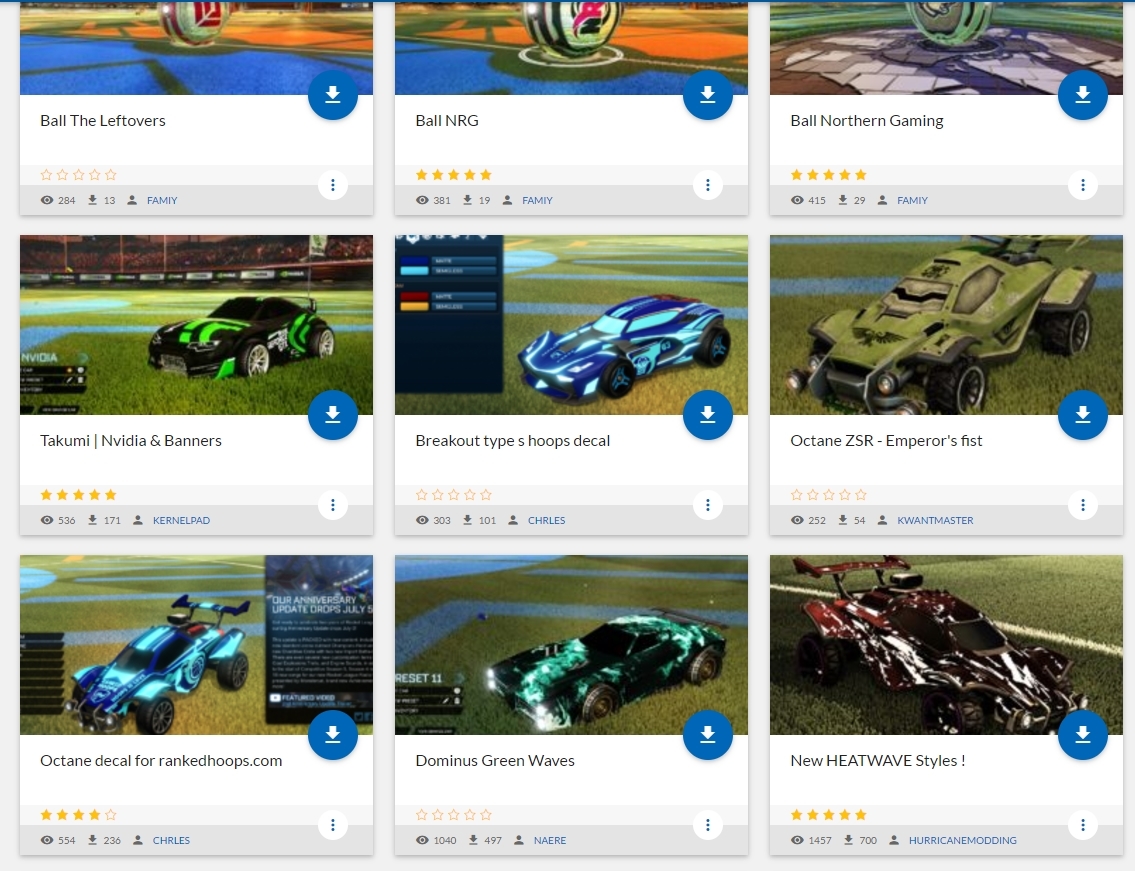The height and width of the screenshot is (871, 1135).
Task: Download the Ball NRG mod
Action: click(708, 94)
